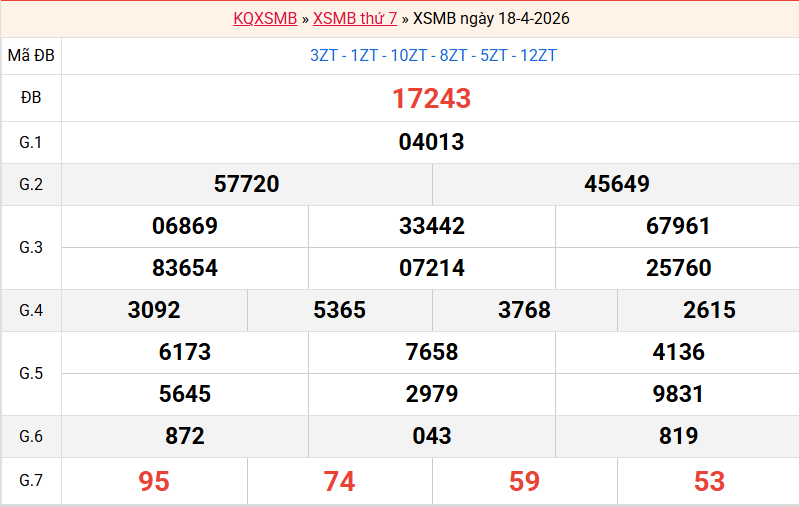The width and height of the screenshot is (799, 507).
Task: Click G.2 result 57720
Action: pyautogui.click(x=246, y=184)
